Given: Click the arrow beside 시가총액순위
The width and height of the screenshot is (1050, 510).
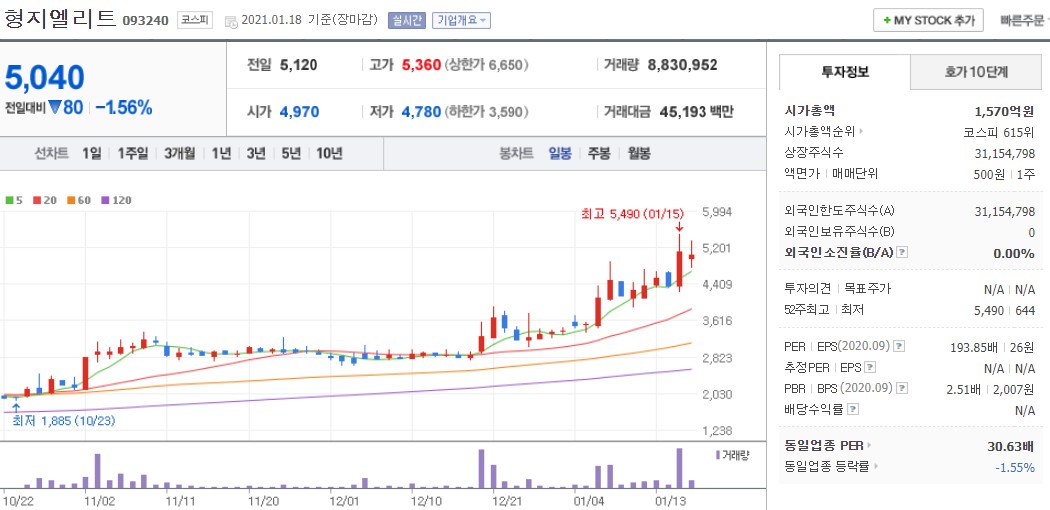Looking at the screenshot, I should click(x=861, y=132).
